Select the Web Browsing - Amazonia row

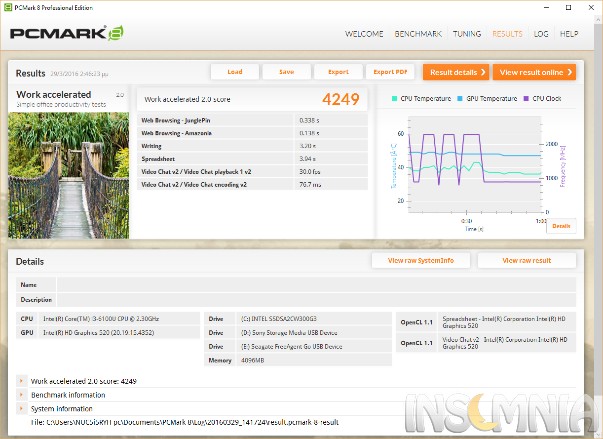click(x=252, y=133)
